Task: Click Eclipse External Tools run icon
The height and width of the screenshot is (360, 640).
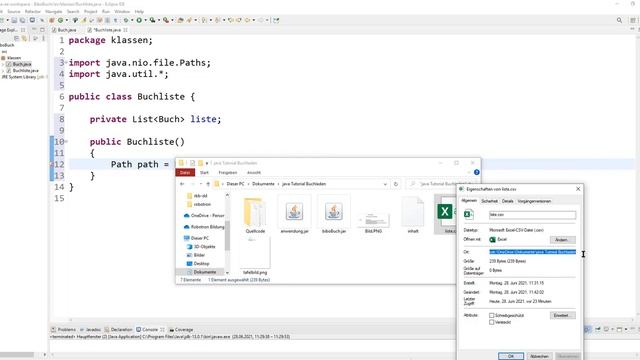Action: (x=166, y=20)
